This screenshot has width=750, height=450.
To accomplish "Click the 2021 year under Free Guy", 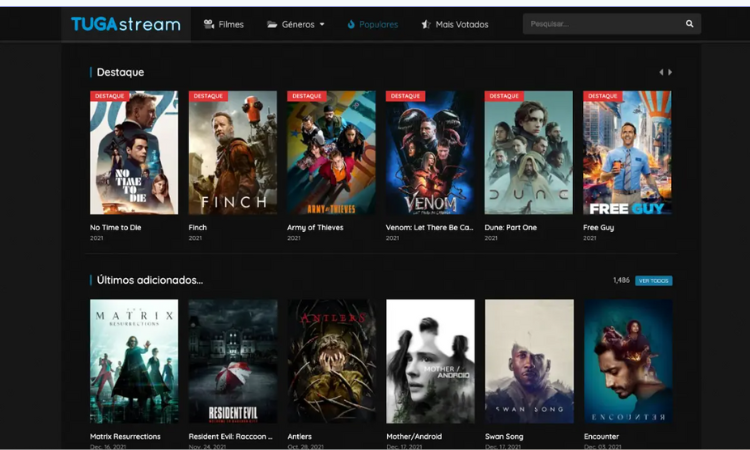I will coord(590,238).
